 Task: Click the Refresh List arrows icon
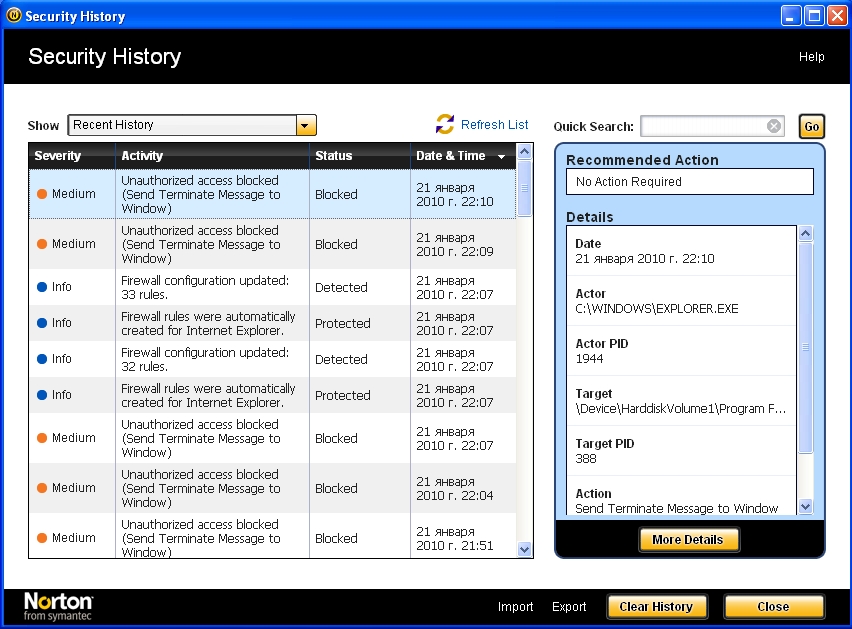(x=445, y=124)
